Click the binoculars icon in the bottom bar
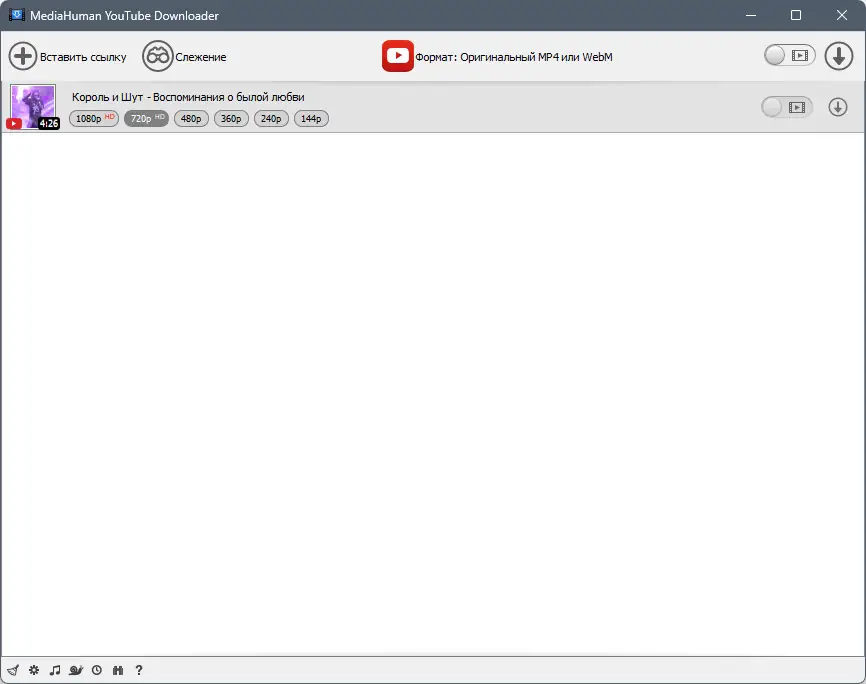866x684 pixels. click(118, 670)
